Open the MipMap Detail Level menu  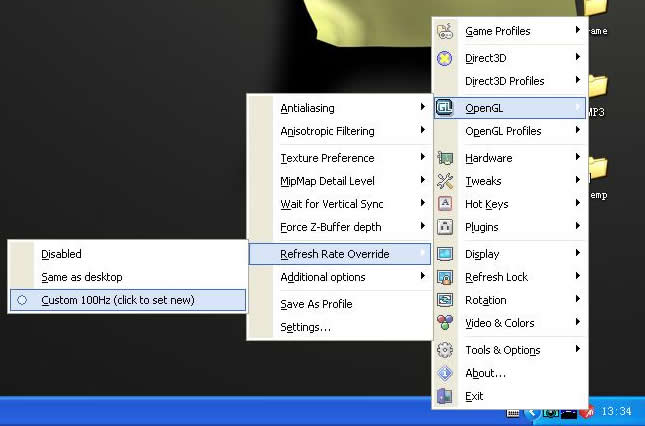(327, 181)
